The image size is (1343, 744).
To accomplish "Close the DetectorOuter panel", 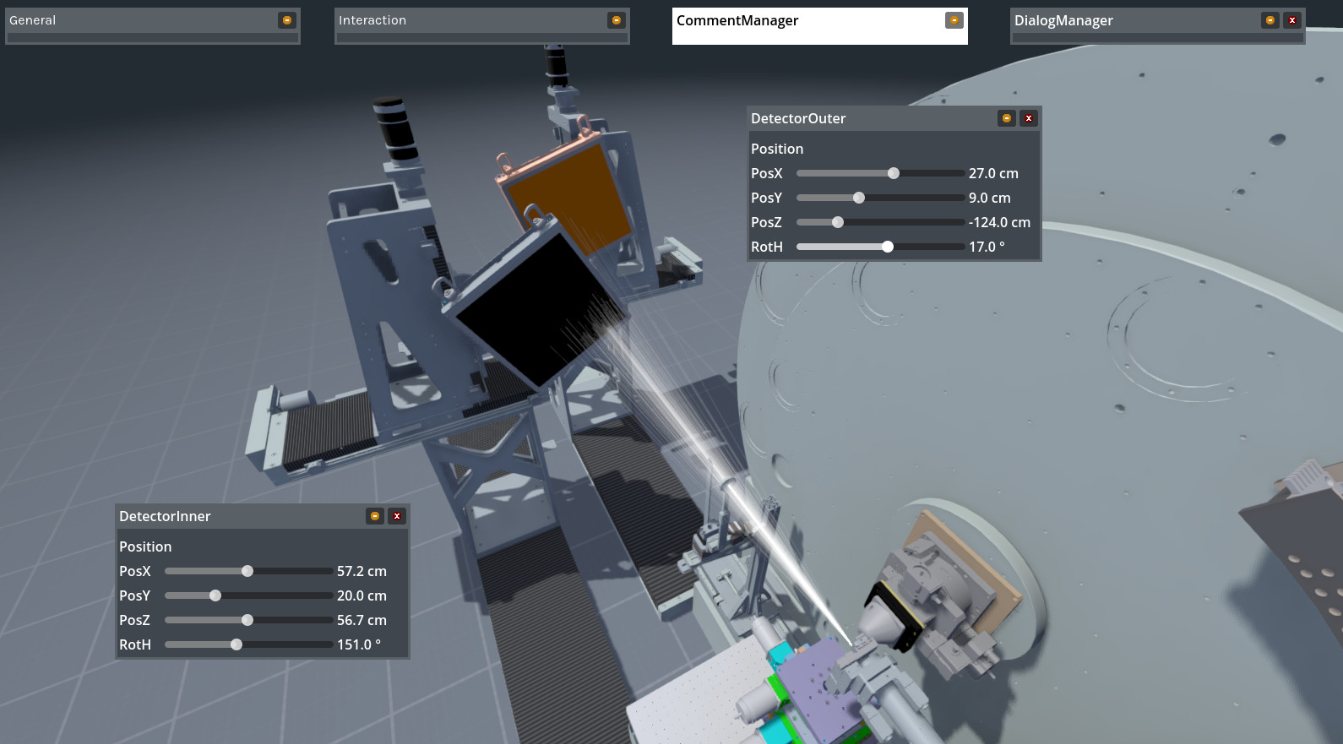I will [x=1029, y=118].
